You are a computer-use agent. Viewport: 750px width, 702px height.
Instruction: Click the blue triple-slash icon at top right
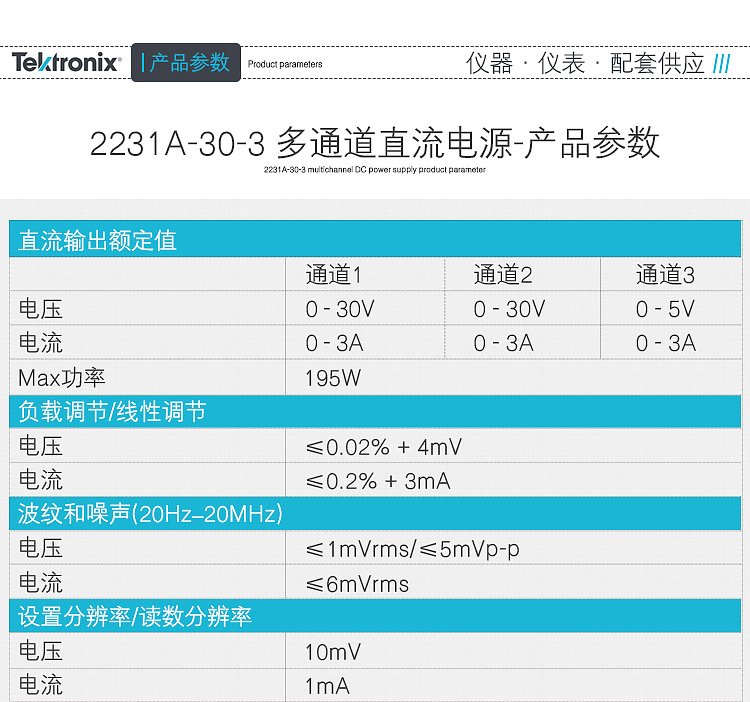point(722,64)
